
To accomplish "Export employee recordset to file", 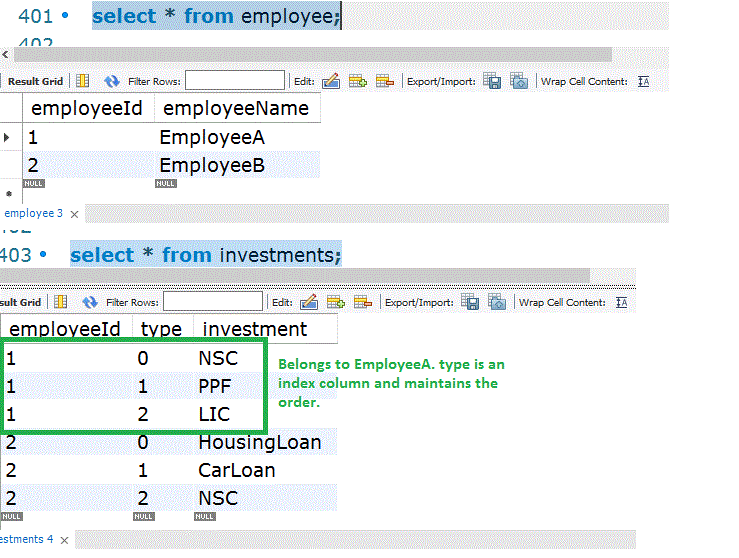I will click(x=492, y=81).
